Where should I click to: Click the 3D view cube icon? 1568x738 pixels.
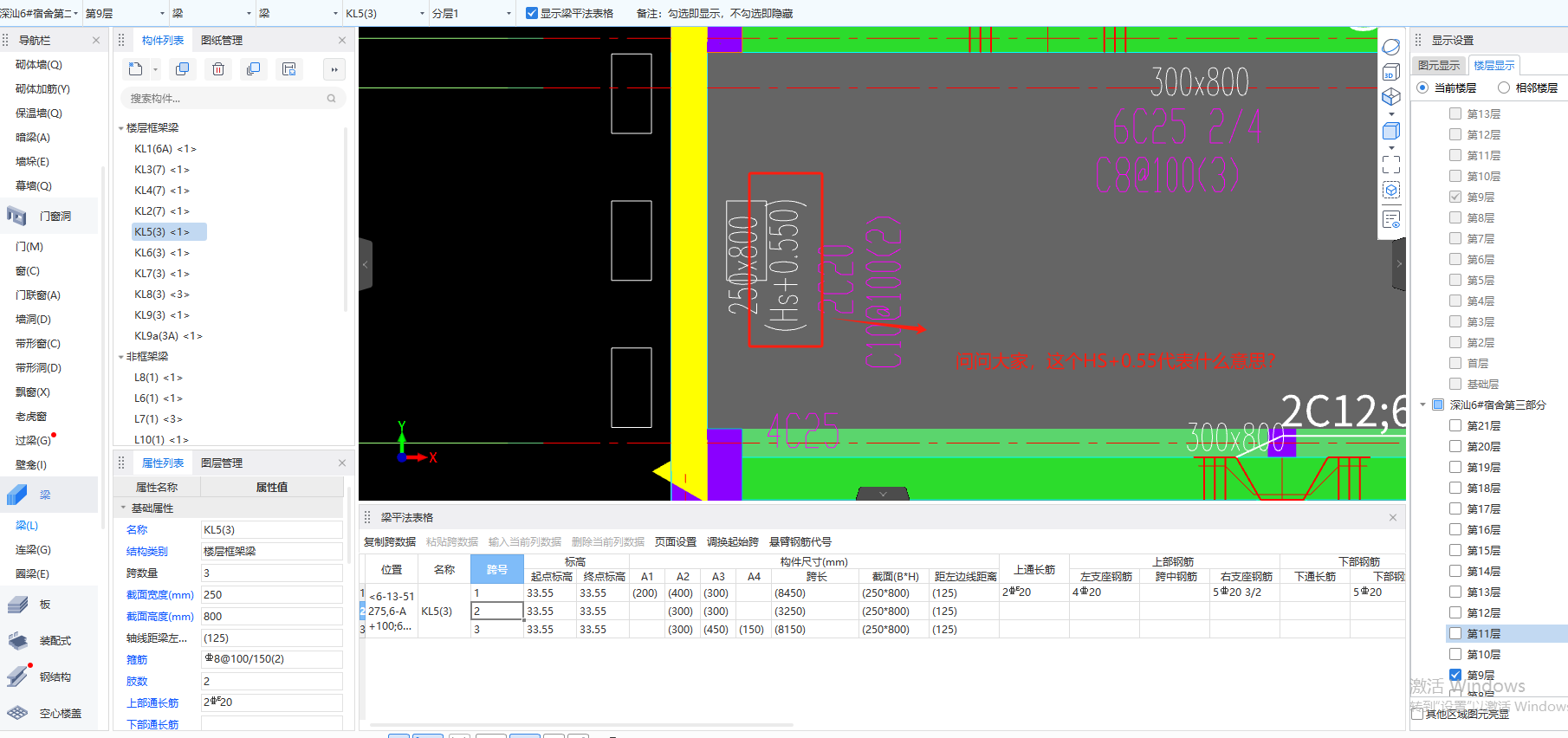click(x=1391, y=73)
